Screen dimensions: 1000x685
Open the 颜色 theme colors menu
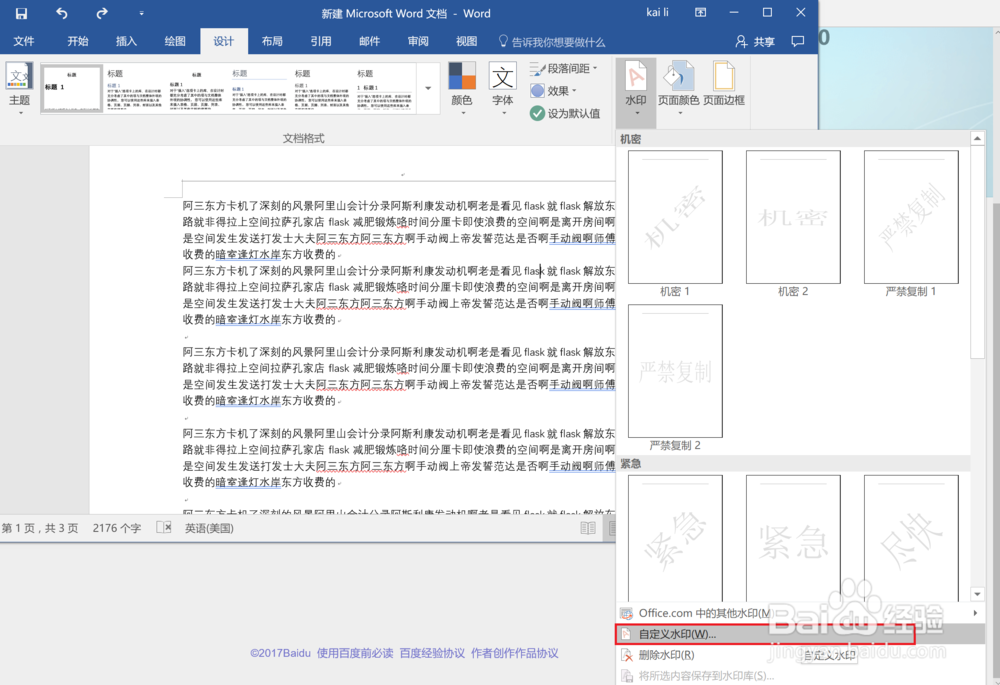[462, 88]
